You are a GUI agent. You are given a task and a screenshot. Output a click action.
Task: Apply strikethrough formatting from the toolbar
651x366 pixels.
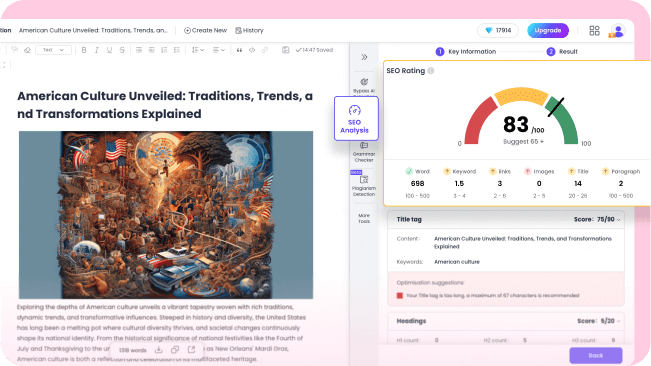122,50
